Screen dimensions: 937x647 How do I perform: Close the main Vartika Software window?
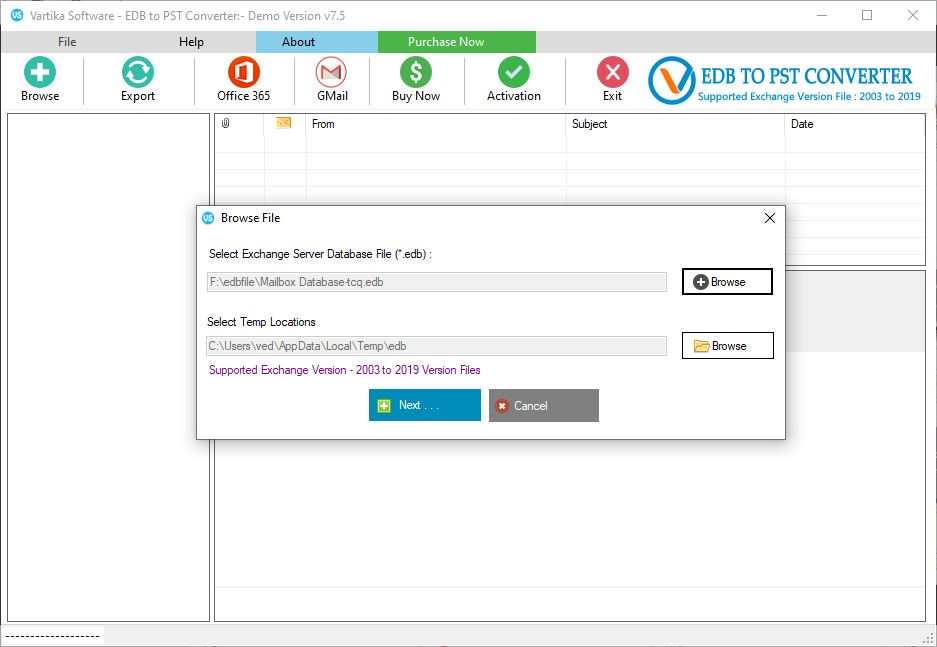pyautogui.click(x=912, y=16)
